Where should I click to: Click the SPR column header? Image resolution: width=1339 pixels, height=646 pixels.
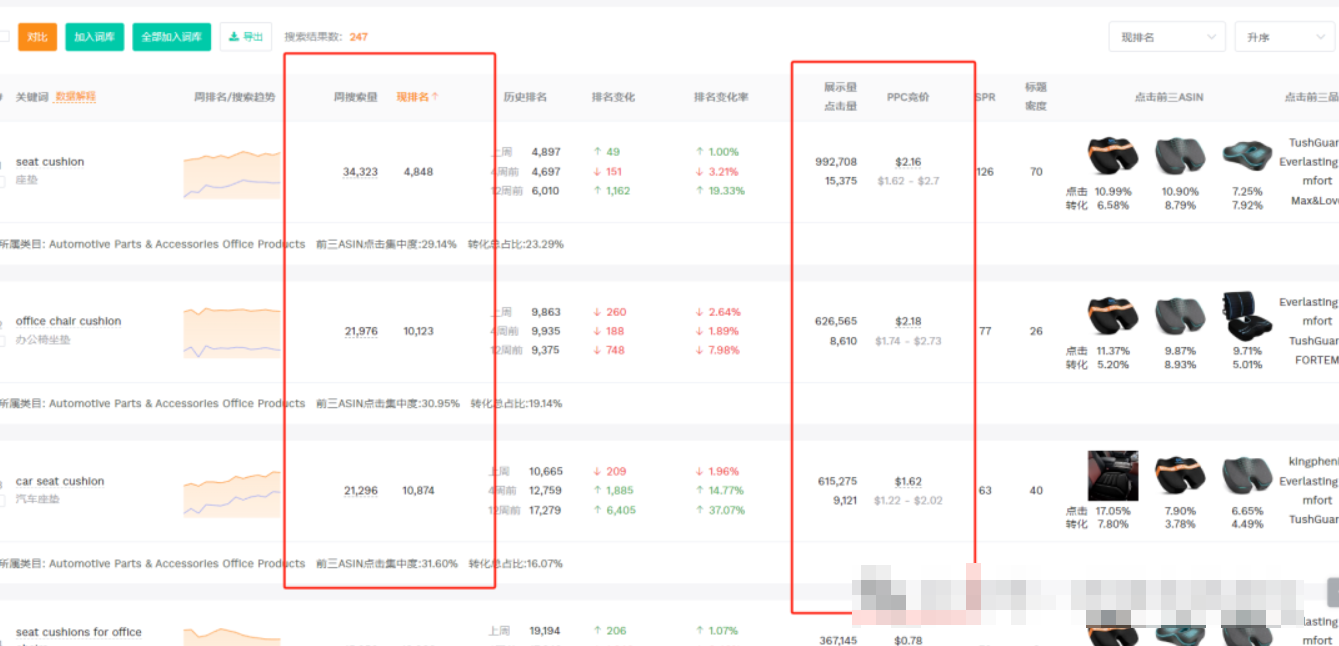point(985,97)
